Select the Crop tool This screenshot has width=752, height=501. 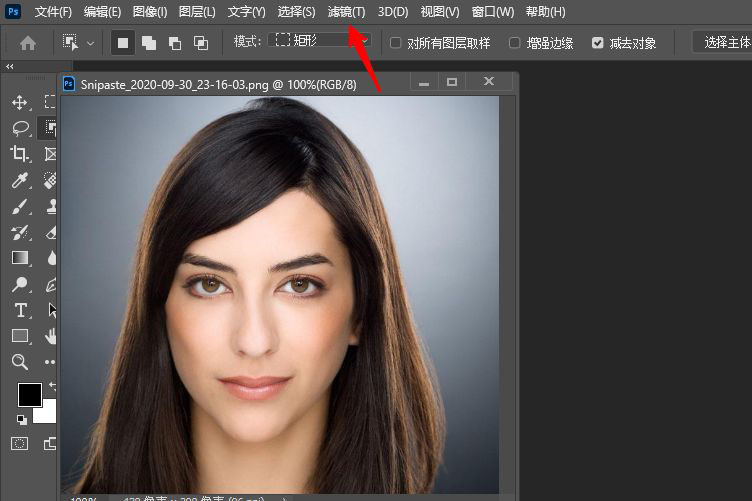click(x=20, y=154)
